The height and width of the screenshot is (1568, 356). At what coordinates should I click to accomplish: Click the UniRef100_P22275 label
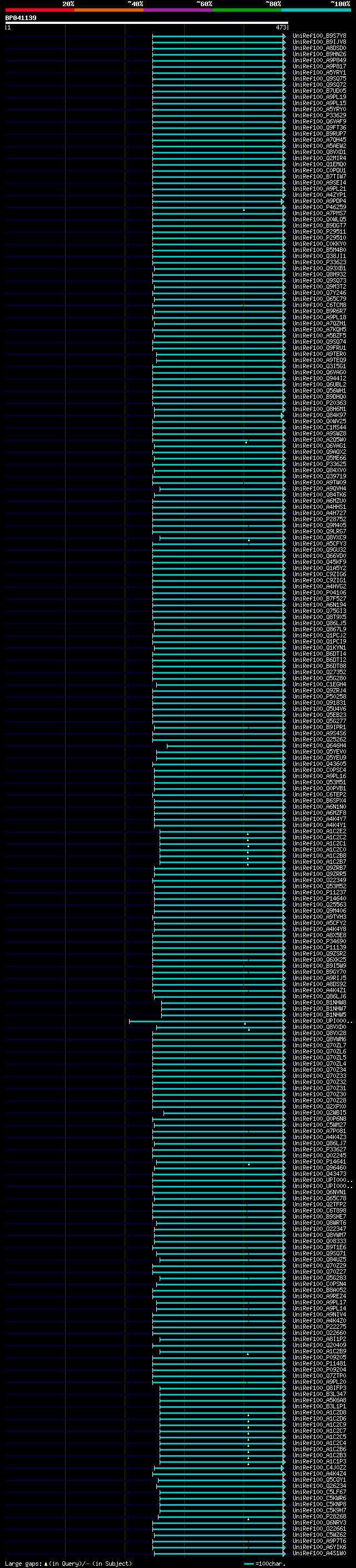click(319, 1327)
